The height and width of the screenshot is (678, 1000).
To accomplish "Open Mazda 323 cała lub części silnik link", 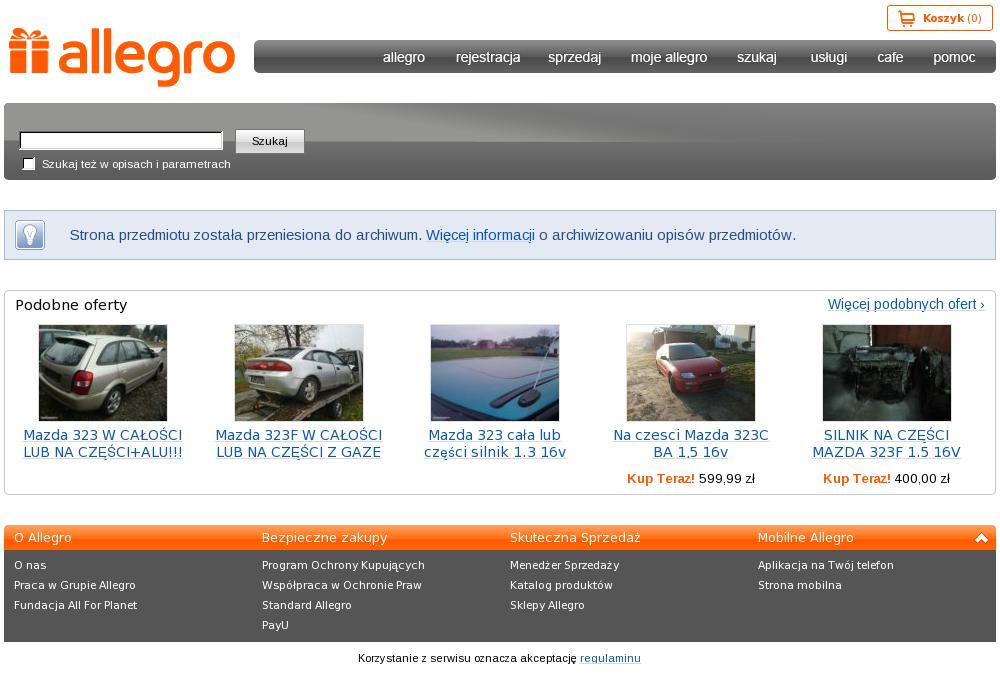I will (495, 444).
